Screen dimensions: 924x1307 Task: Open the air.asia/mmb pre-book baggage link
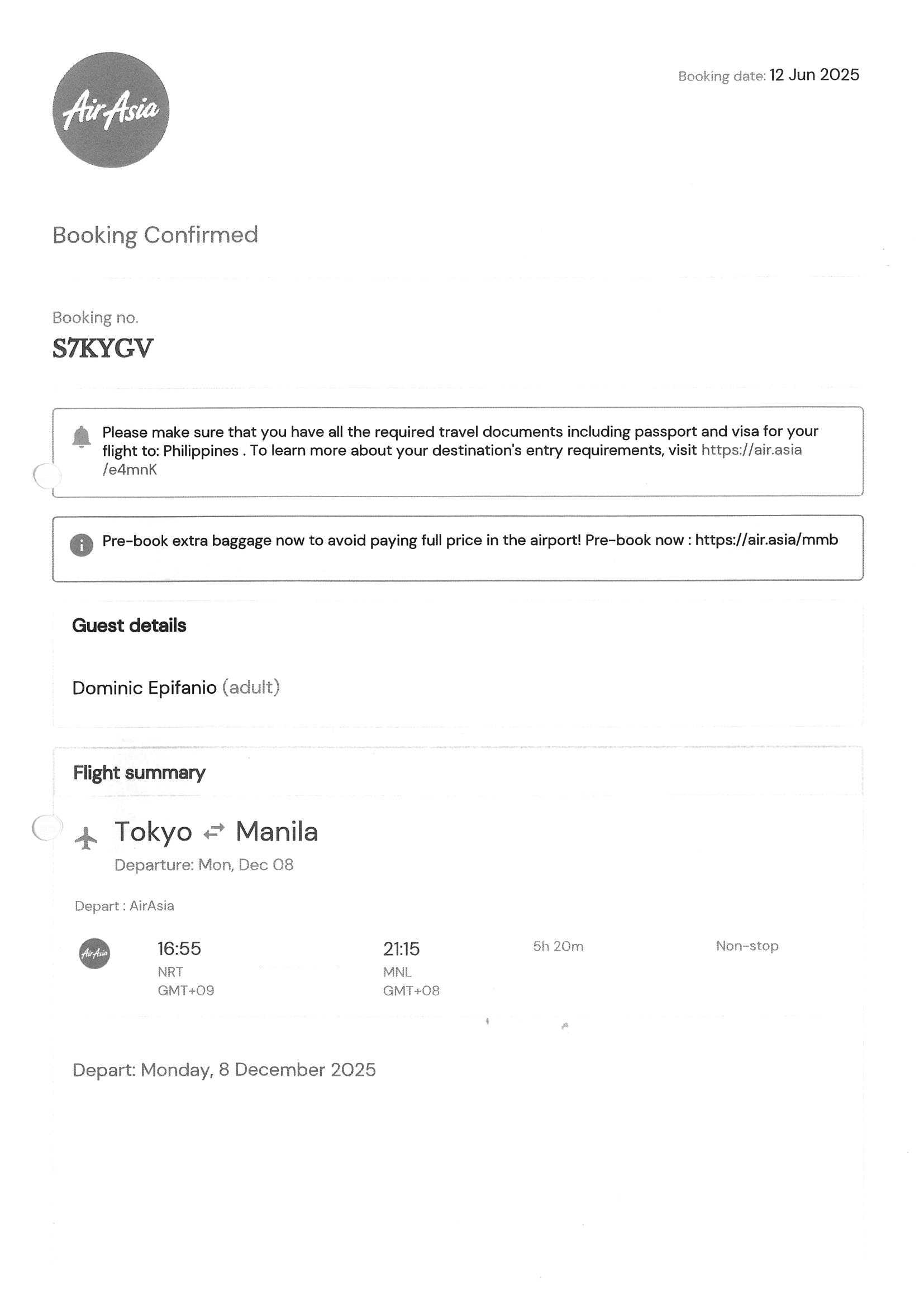tap(766, 539)
